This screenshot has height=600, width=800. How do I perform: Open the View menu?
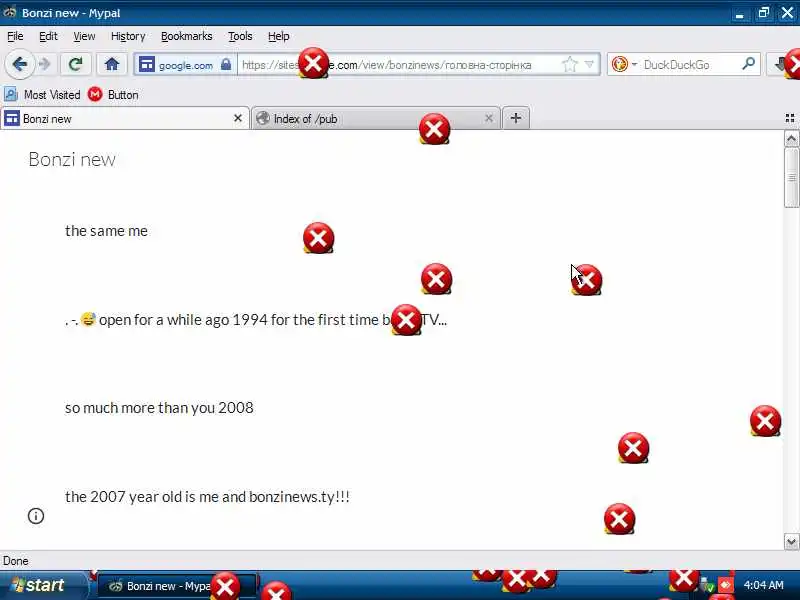tap(84, 36)
